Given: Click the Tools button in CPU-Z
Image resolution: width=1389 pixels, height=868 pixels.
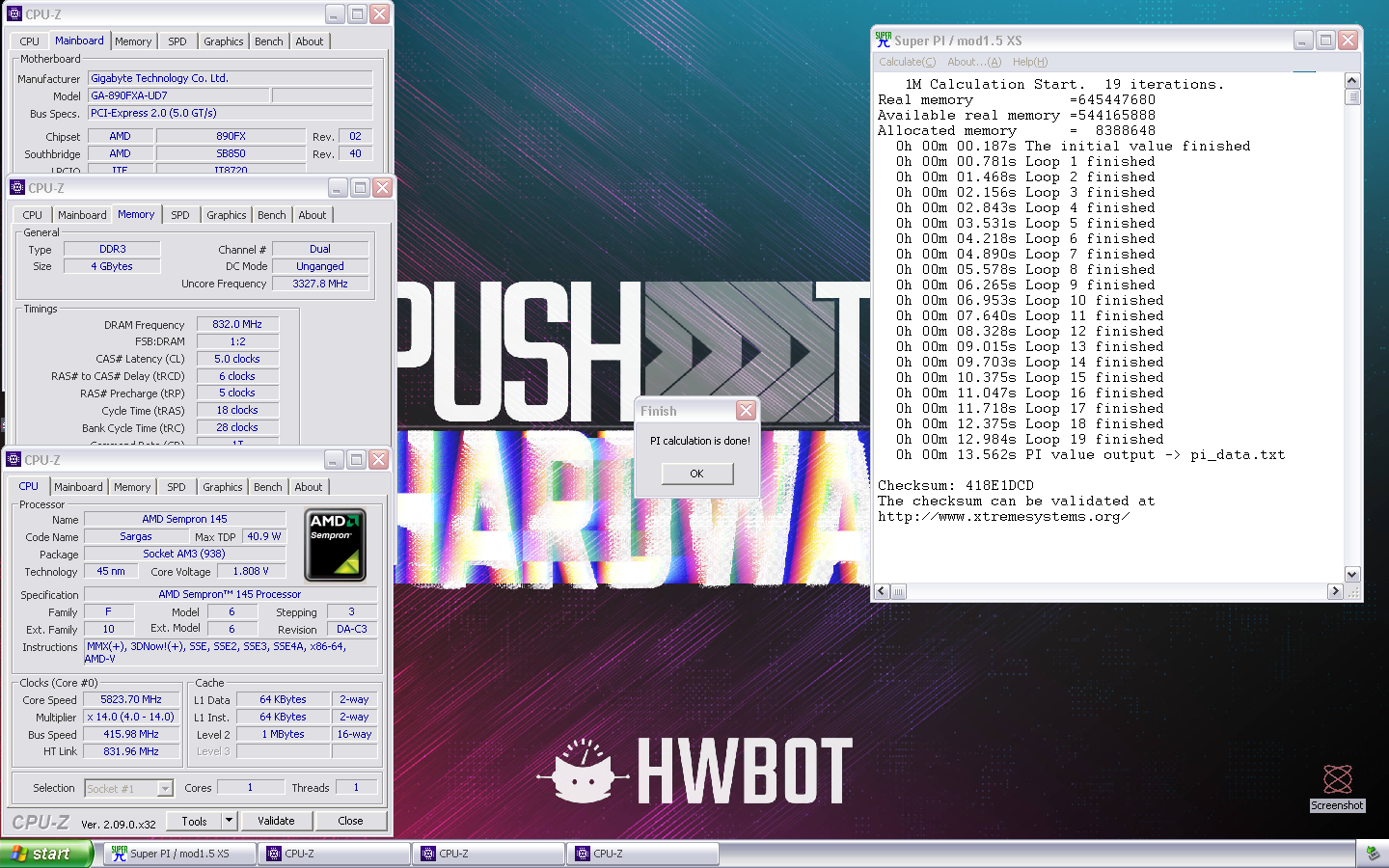Looking at the screenshot, I should (x=195, y=821).
